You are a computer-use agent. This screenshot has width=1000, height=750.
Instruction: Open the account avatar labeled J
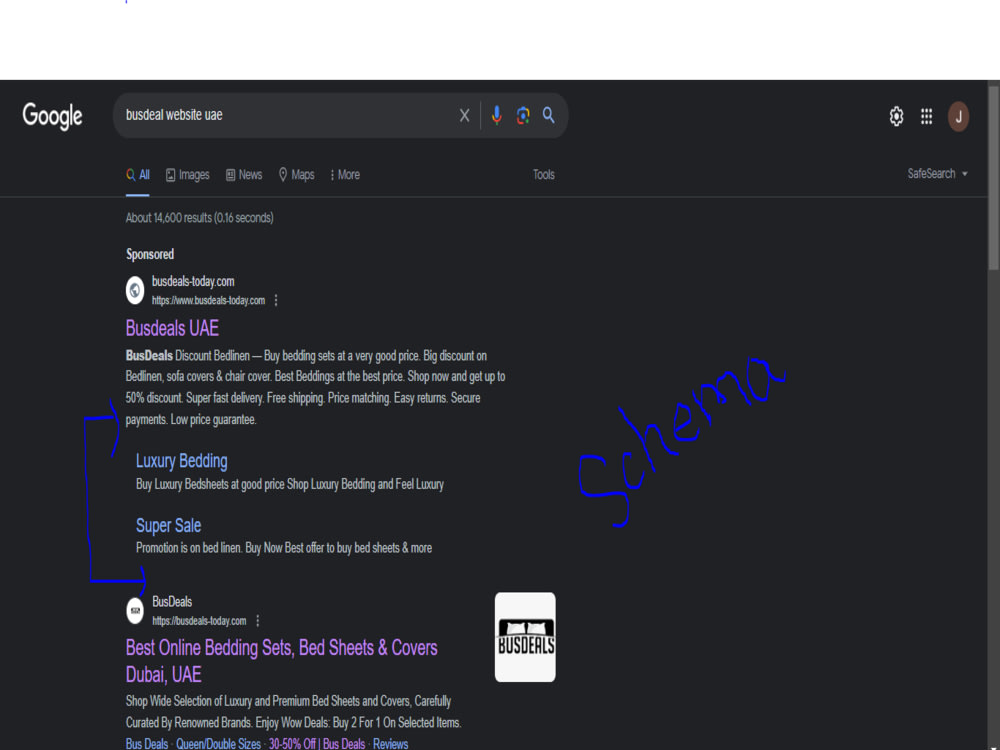click(958, 117)
